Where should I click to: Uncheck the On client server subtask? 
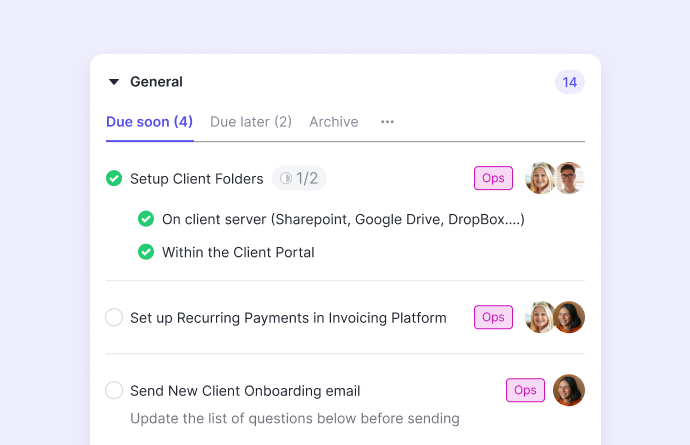pos(146,219)
